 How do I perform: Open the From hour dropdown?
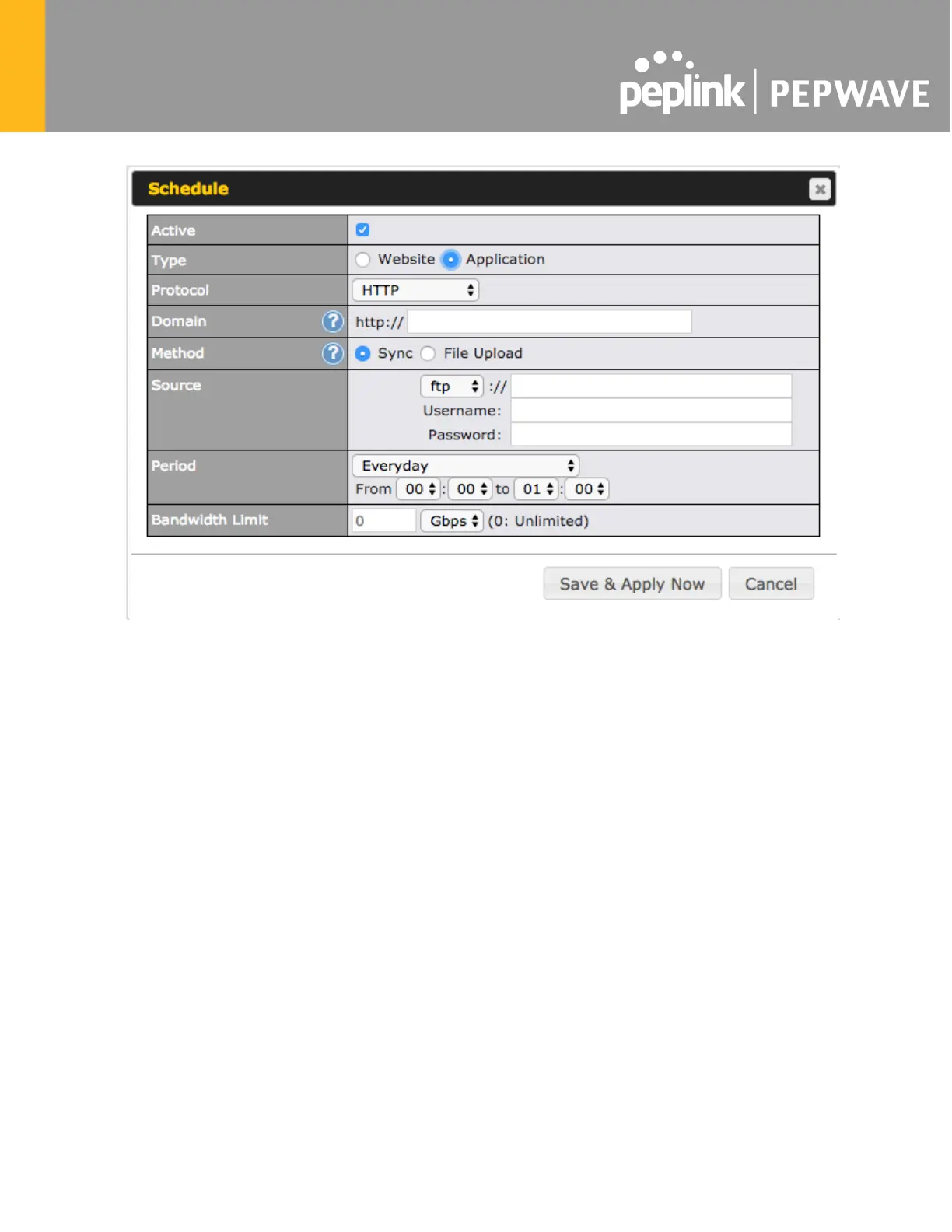coord(418,489)
